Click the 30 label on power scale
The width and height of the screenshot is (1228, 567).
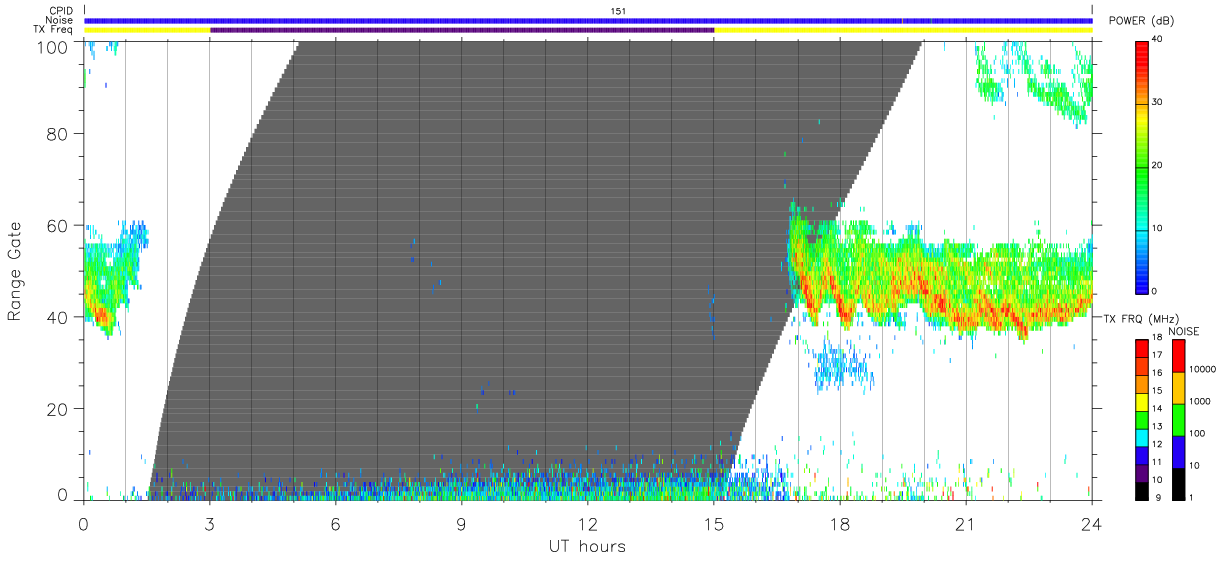click(1158, 102)
